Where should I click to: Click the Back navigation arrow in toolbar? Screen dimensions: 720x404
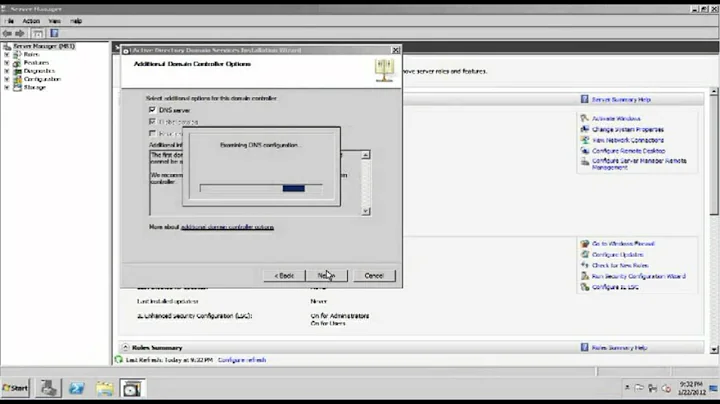pyautogui.click(x=7, y=34)
